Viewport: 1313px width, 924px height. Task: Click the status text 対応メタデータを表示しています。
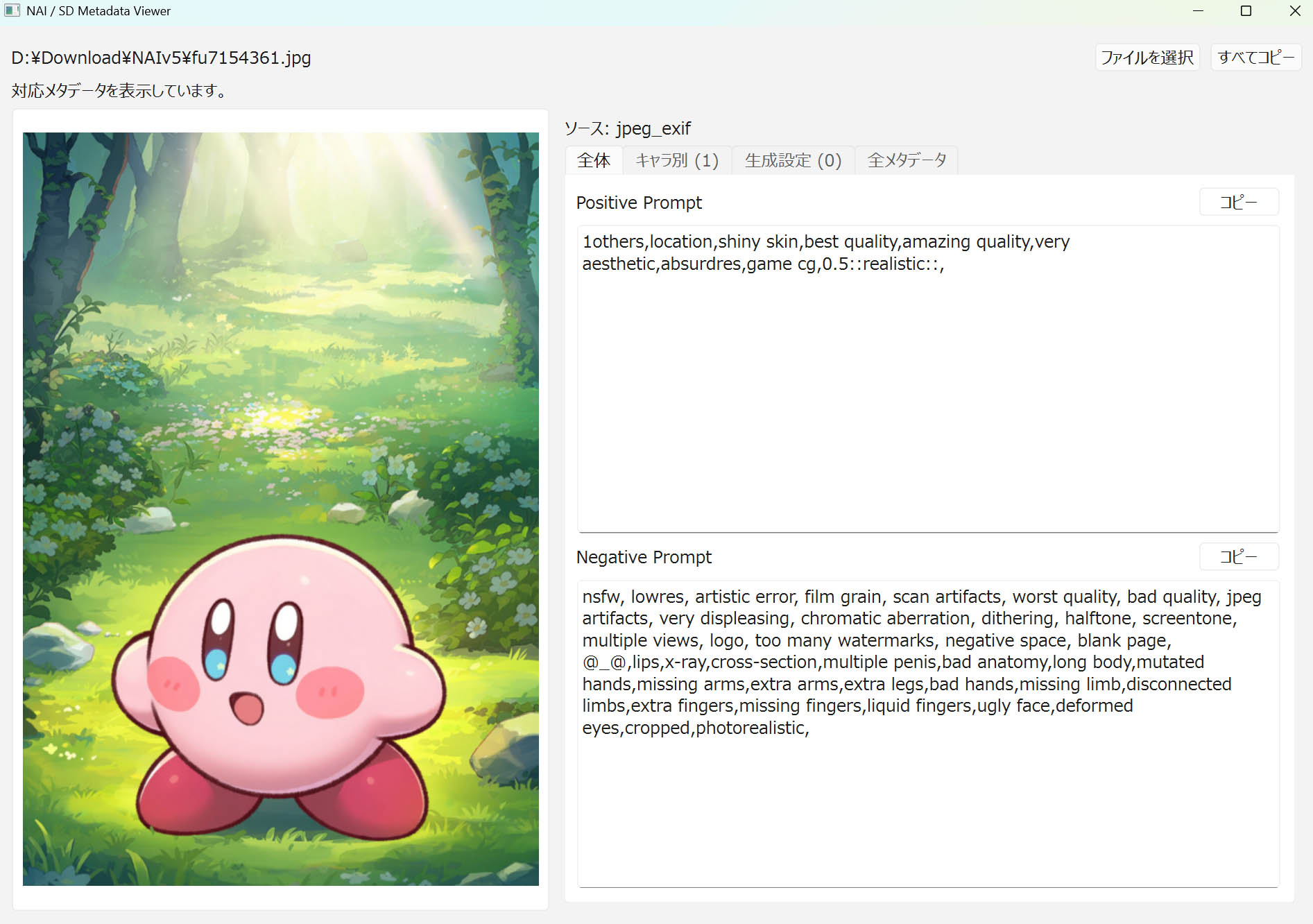[120, 91]
